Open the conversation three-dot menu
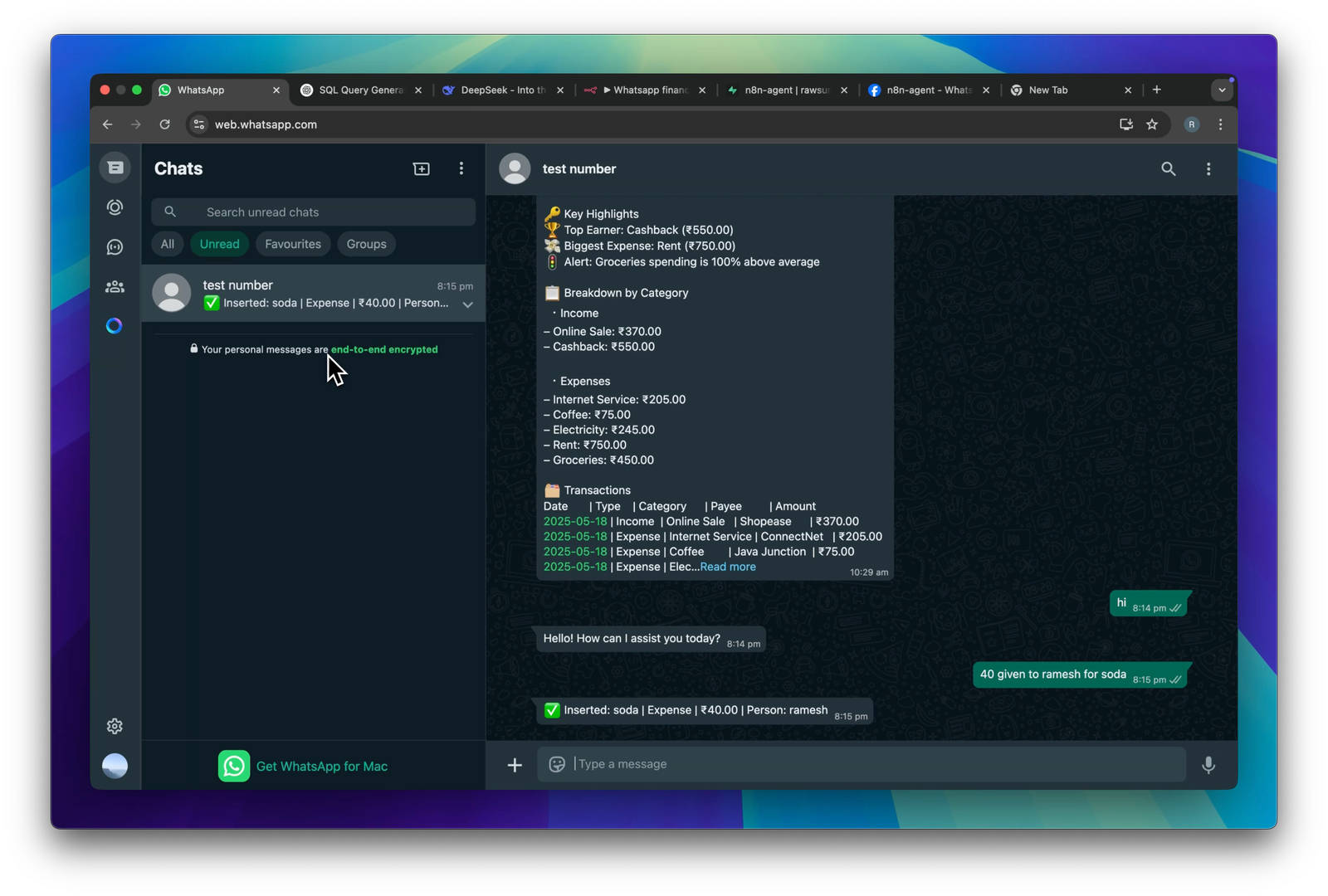1328x896 pixels. pyautogui.click(x=1208, y=169)
